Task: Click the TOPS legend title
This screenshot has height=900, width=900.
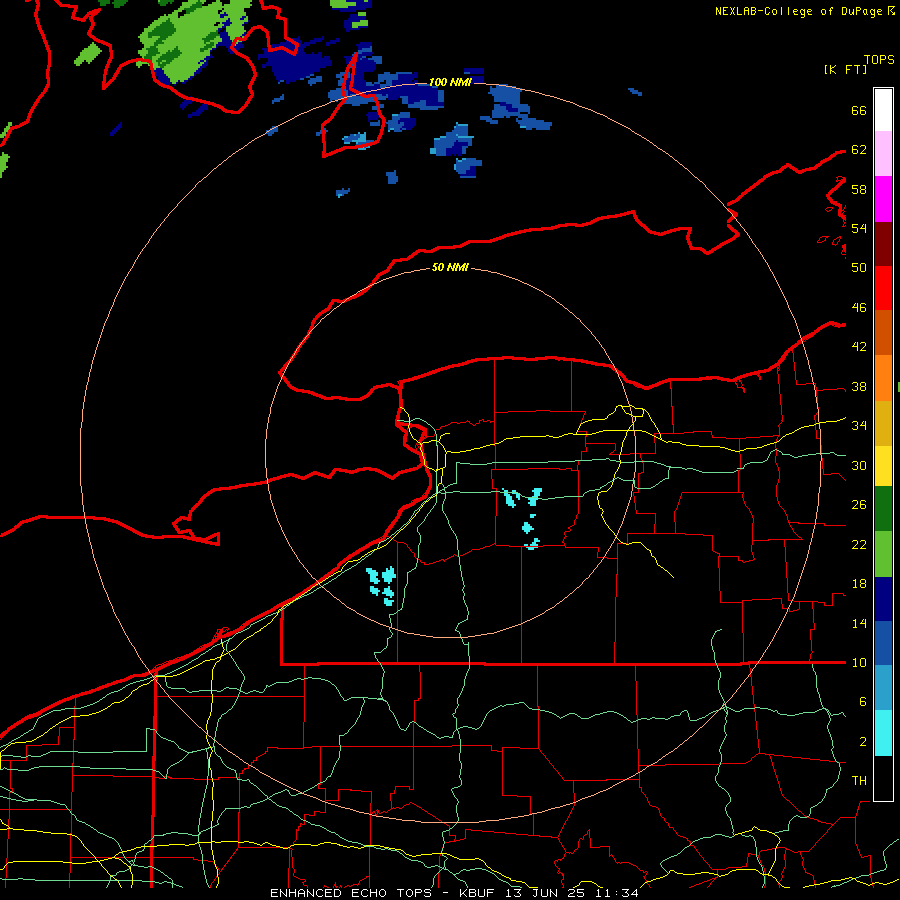Action: click(x=879, y=60)
